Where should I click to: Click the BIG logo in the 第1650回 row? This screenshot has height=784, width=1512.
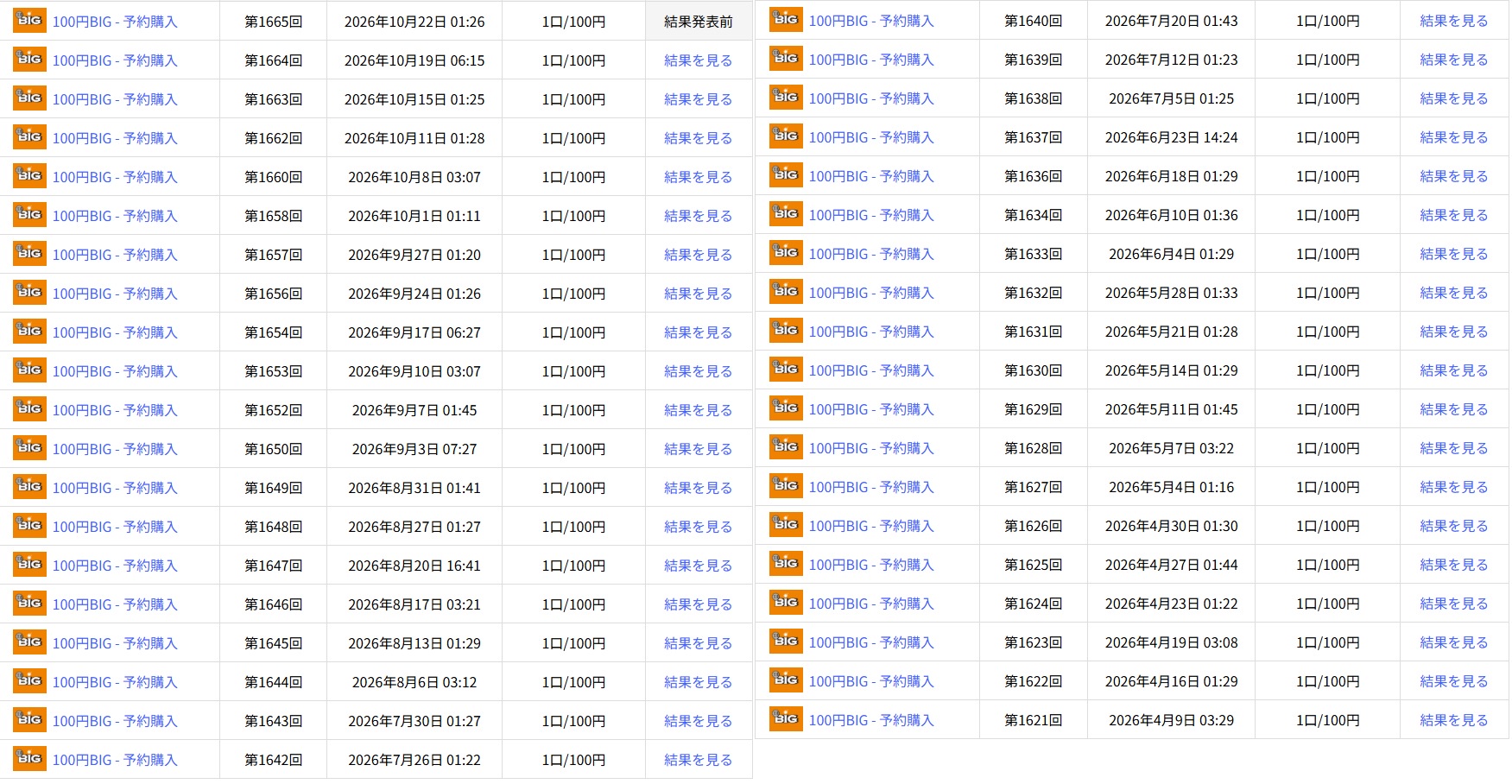[x=29, y=448]
